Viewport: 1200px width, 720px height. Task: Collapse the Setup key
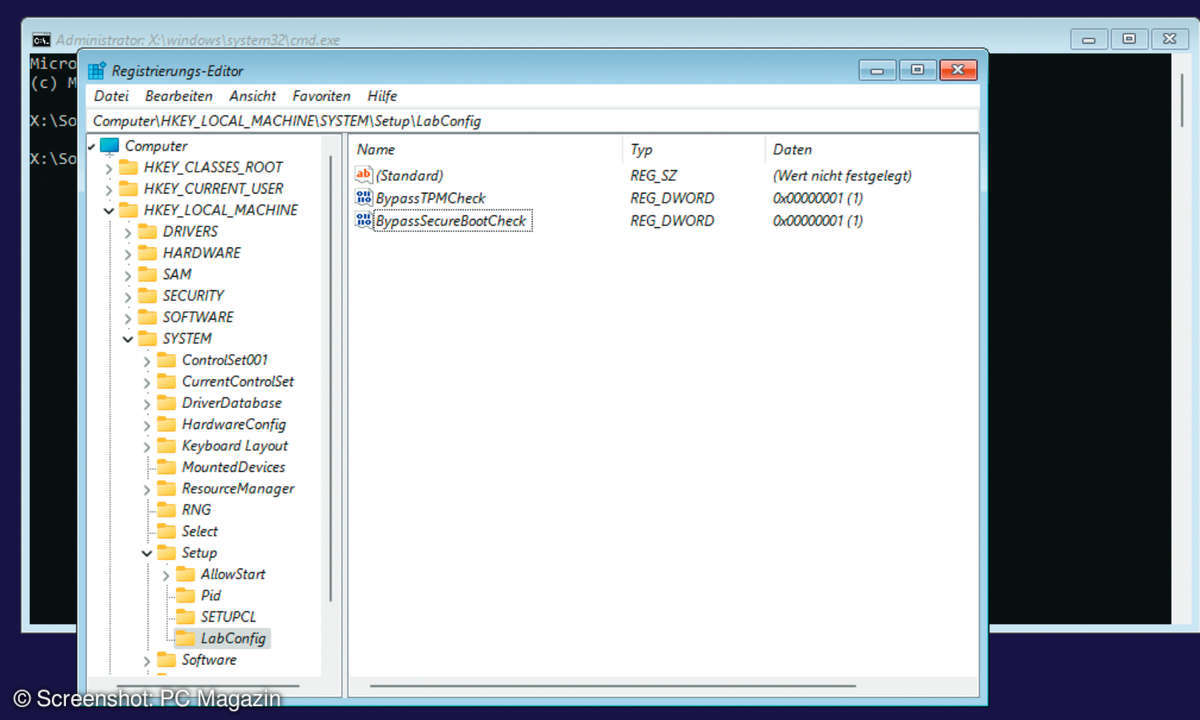click(147, 553)
